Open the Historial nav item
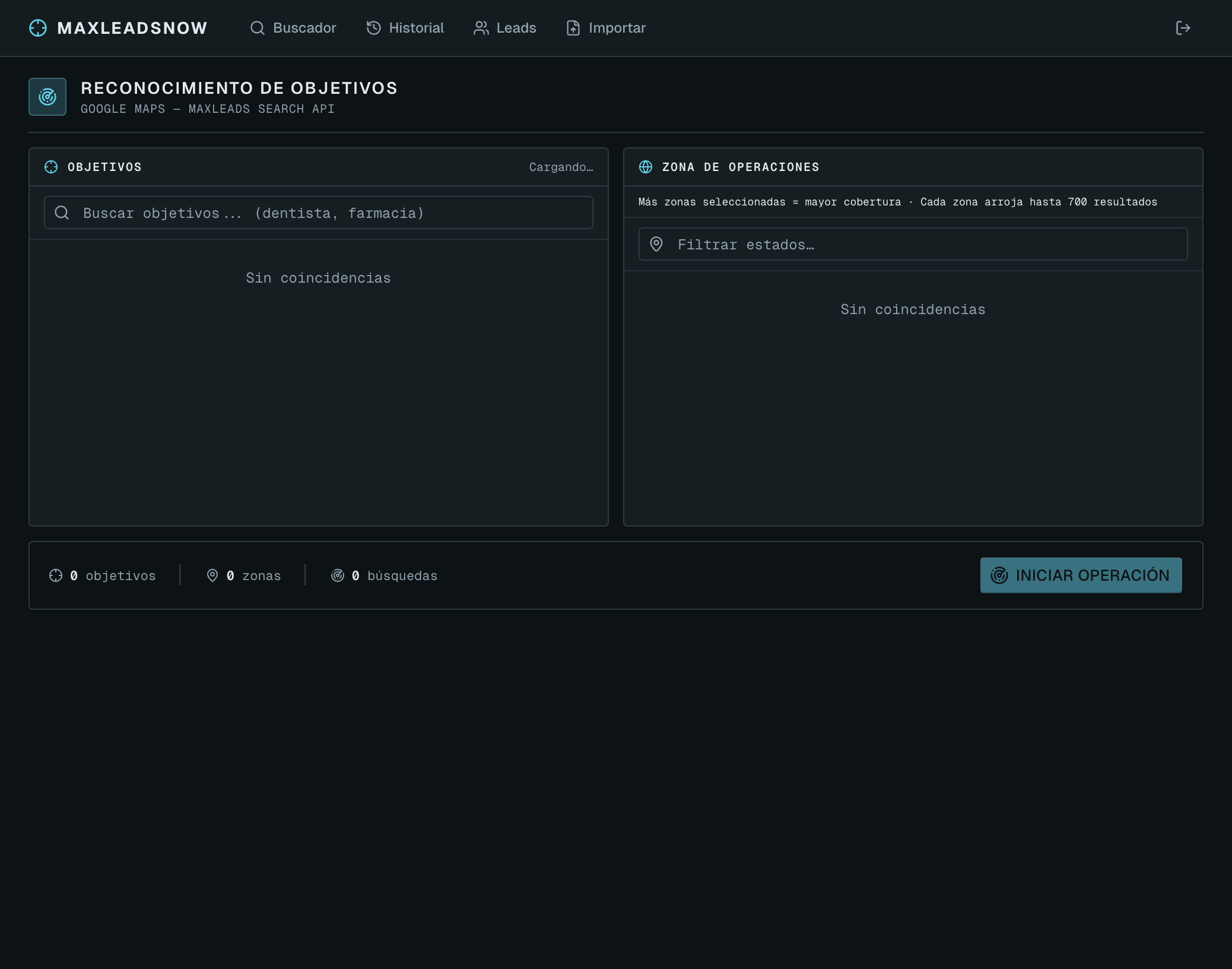This screenshot has width=1232, height=969. (x=405, y=28)
